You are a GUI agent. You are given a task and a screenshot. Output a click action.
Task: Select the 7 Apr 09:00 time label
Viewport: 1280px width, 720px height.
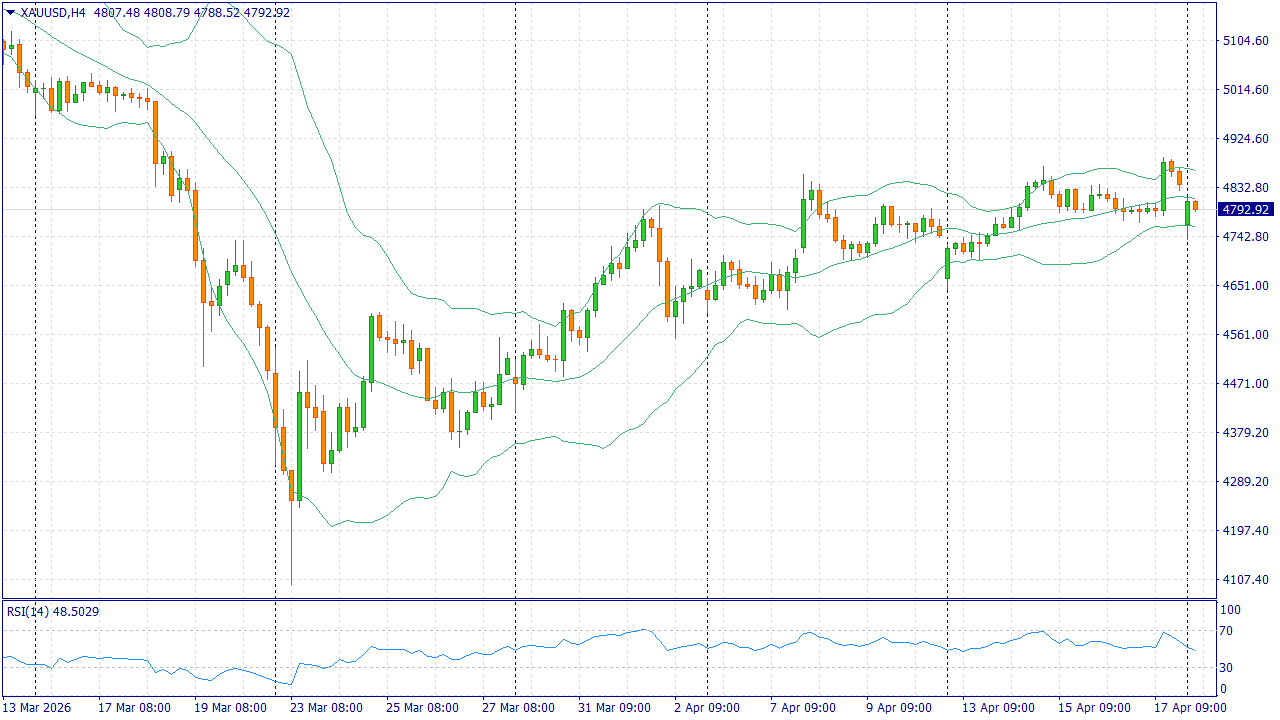802,708
